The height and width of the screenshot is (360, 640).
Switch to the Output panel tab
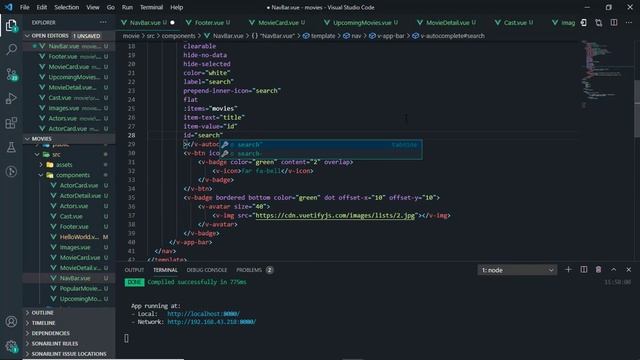(134, 270)
